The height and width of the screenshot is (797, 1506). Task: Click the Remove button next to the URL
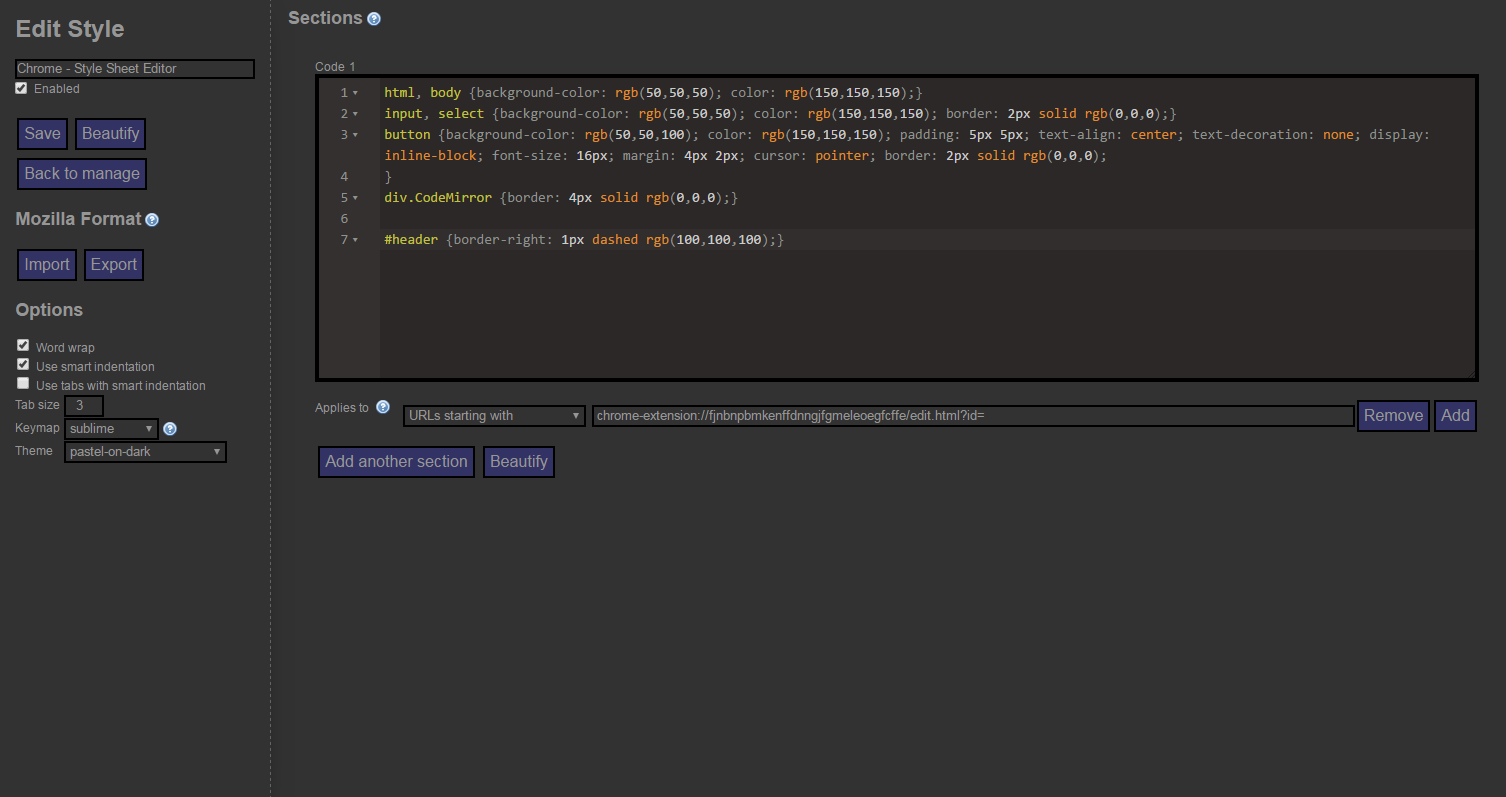click(x=1392, y=415)
